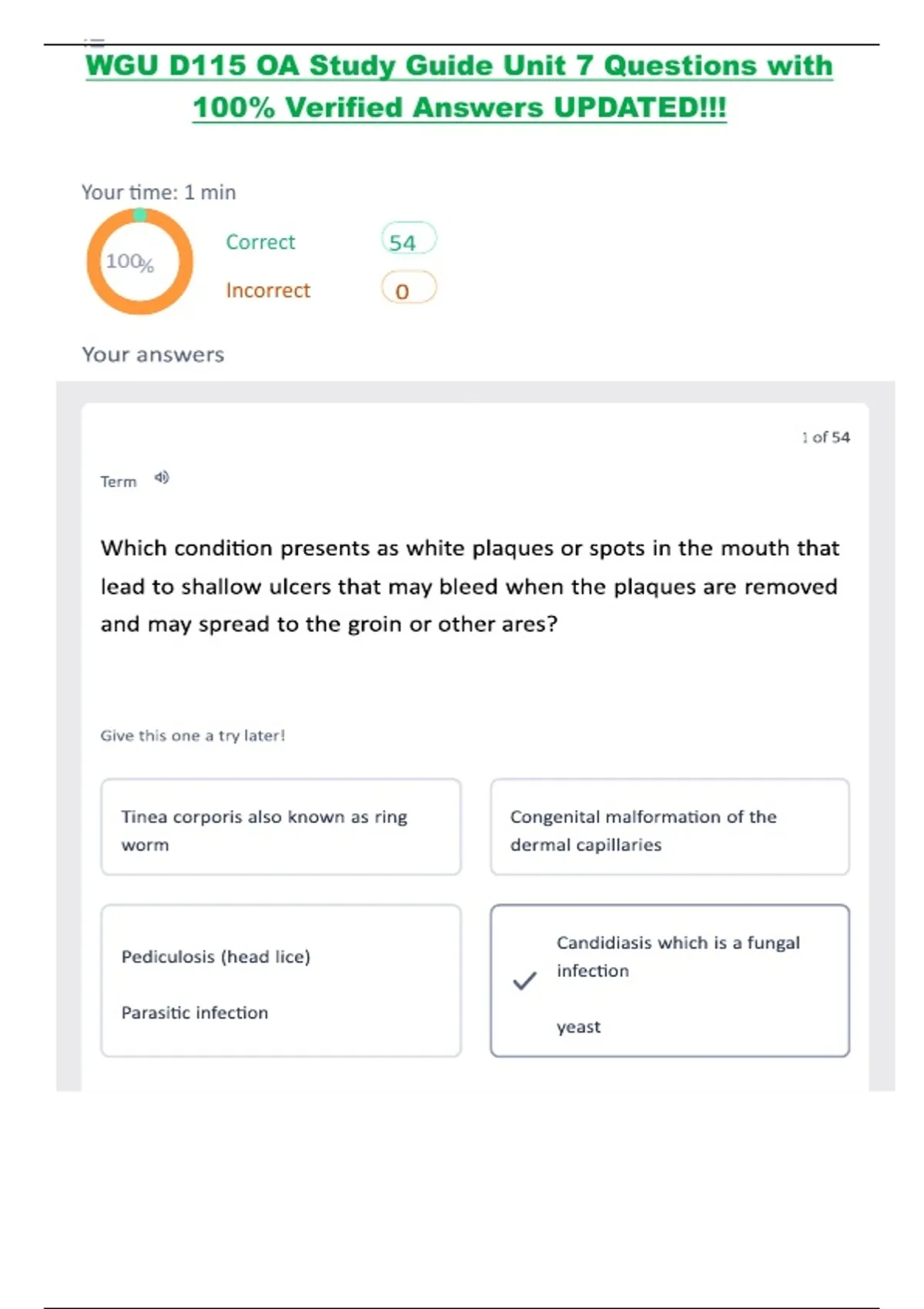Select the Tinea corporis ring worm answer
This screenshot has height=1309, width=924.
pyautogui.click(x=281, y=827)
